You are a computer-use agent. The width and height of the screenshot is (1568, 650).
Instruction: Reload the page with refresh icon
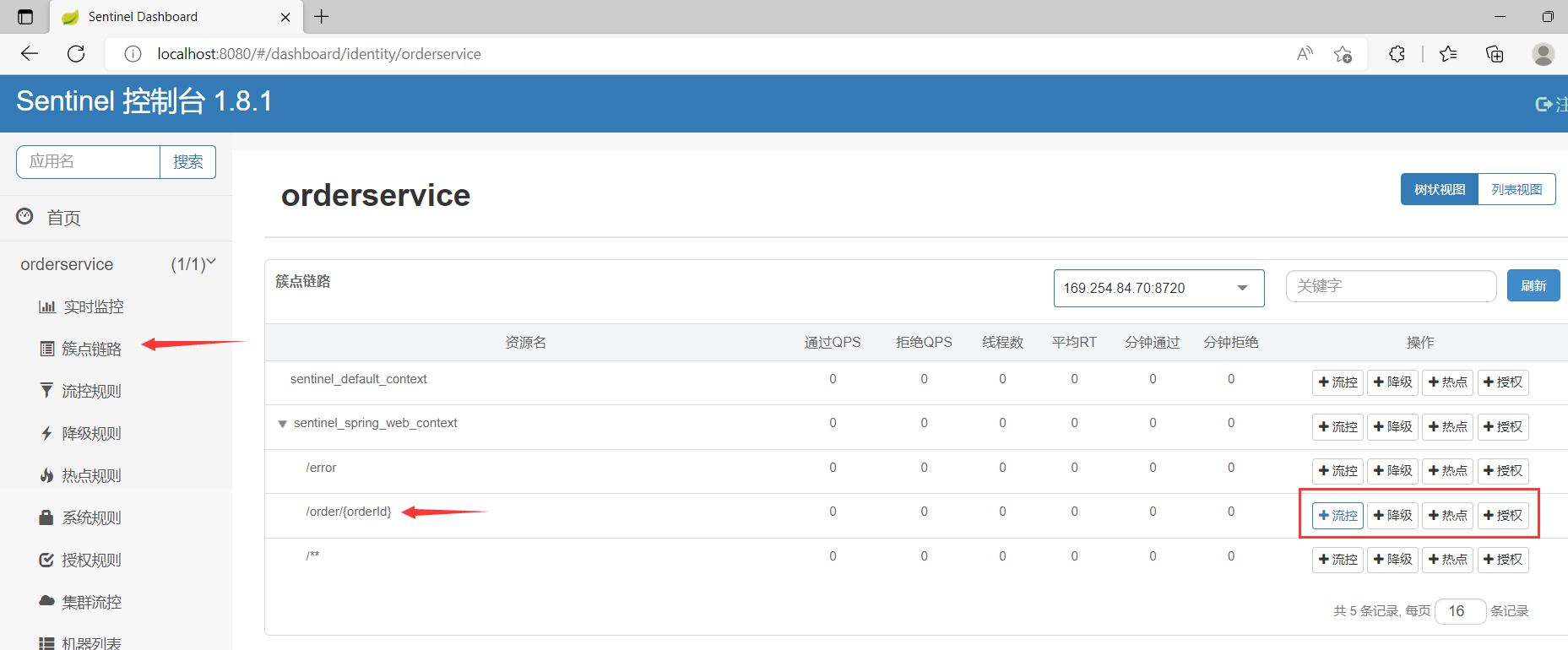[x=76, y=54]
